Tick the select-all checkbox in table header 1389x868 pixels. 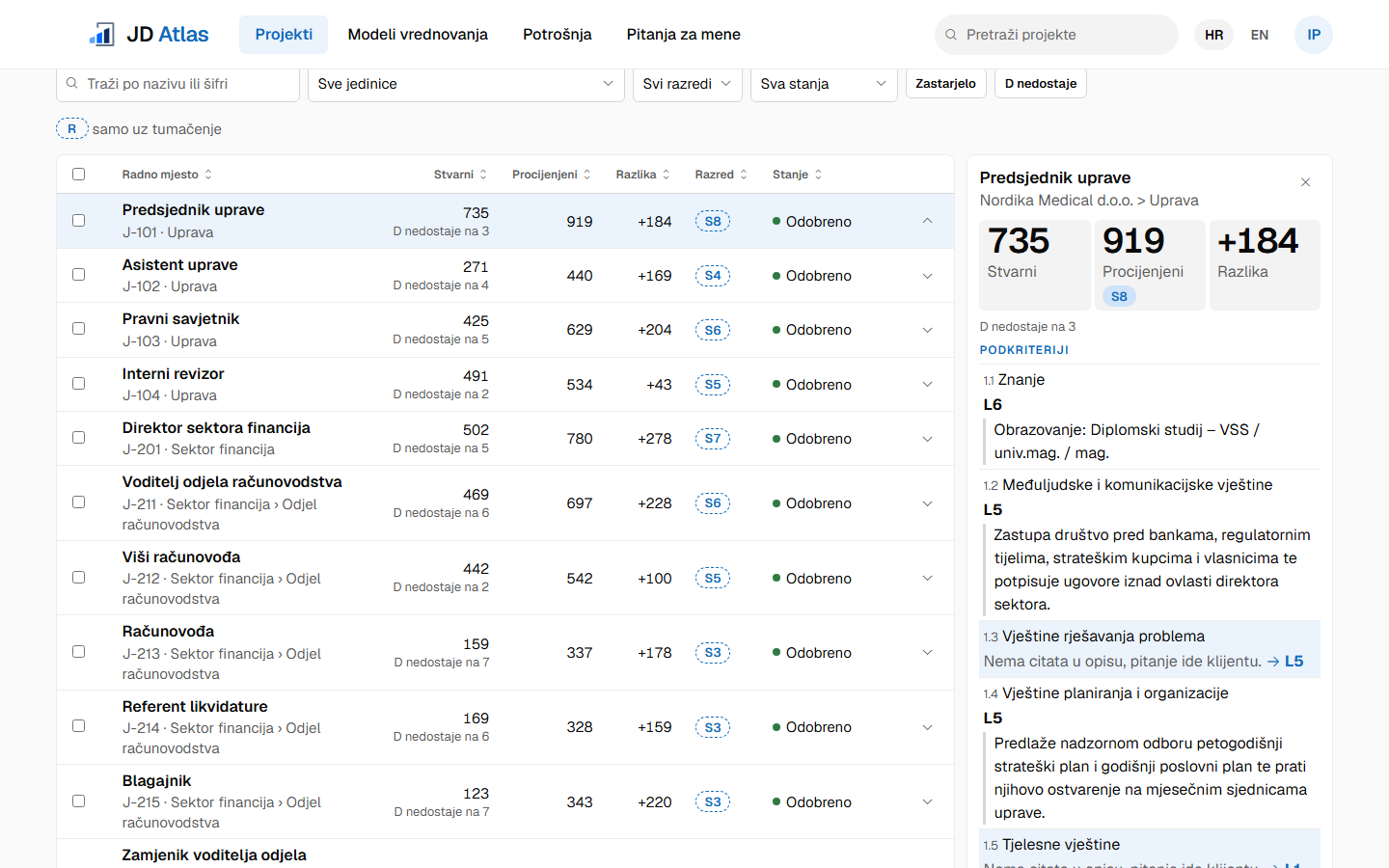click(x=79, y=175)
